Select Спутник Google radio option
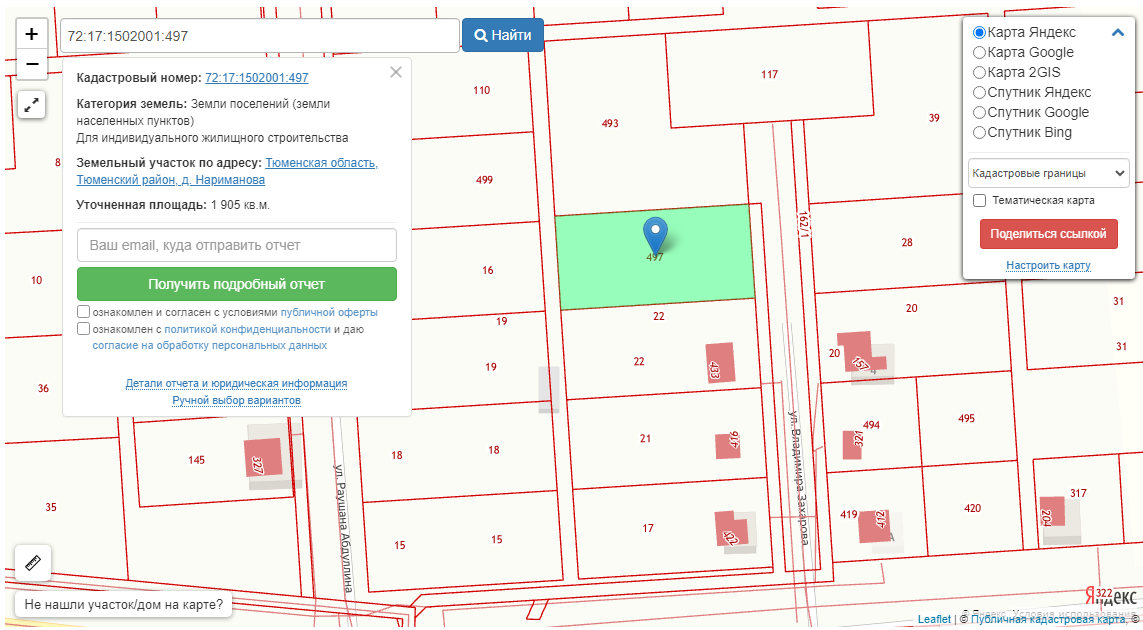 click(980, 112)
